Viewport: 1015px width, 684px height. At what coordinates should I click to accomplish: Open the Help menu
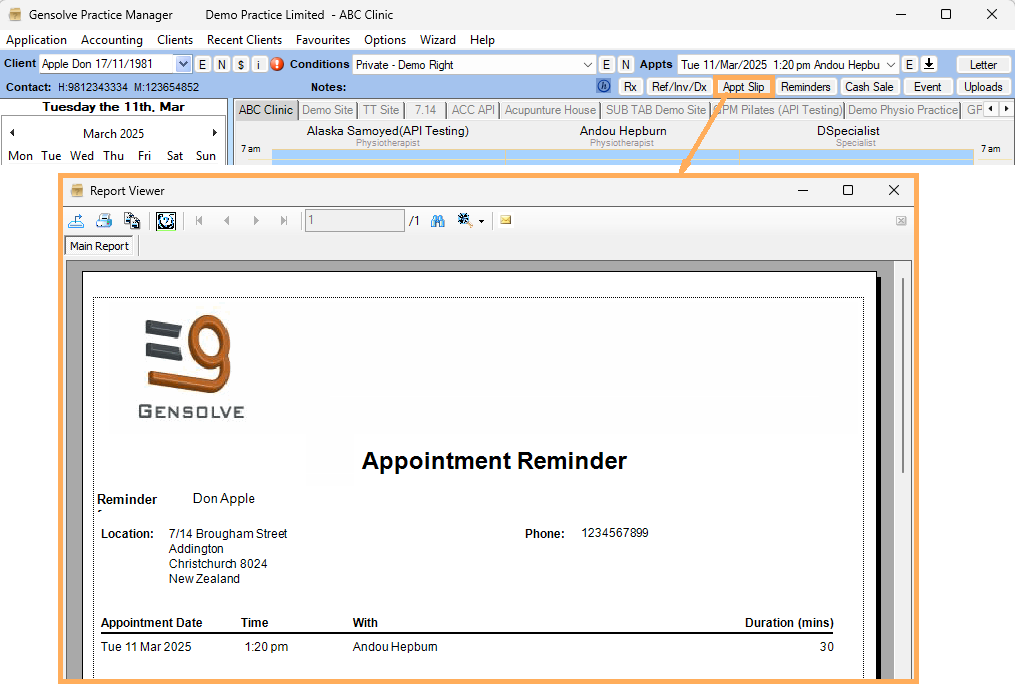482,39
